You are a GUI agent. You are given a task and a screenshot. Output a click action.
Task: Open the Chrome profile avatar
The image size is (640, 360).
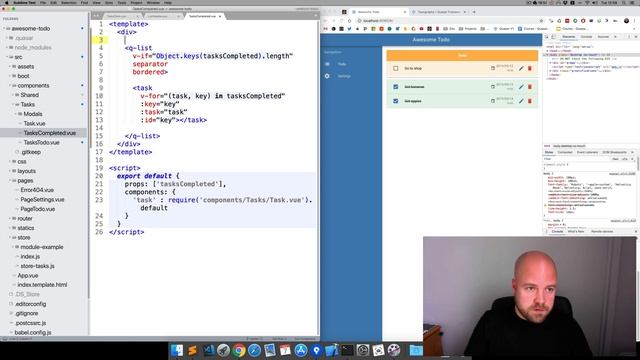(x=627, y=21)
